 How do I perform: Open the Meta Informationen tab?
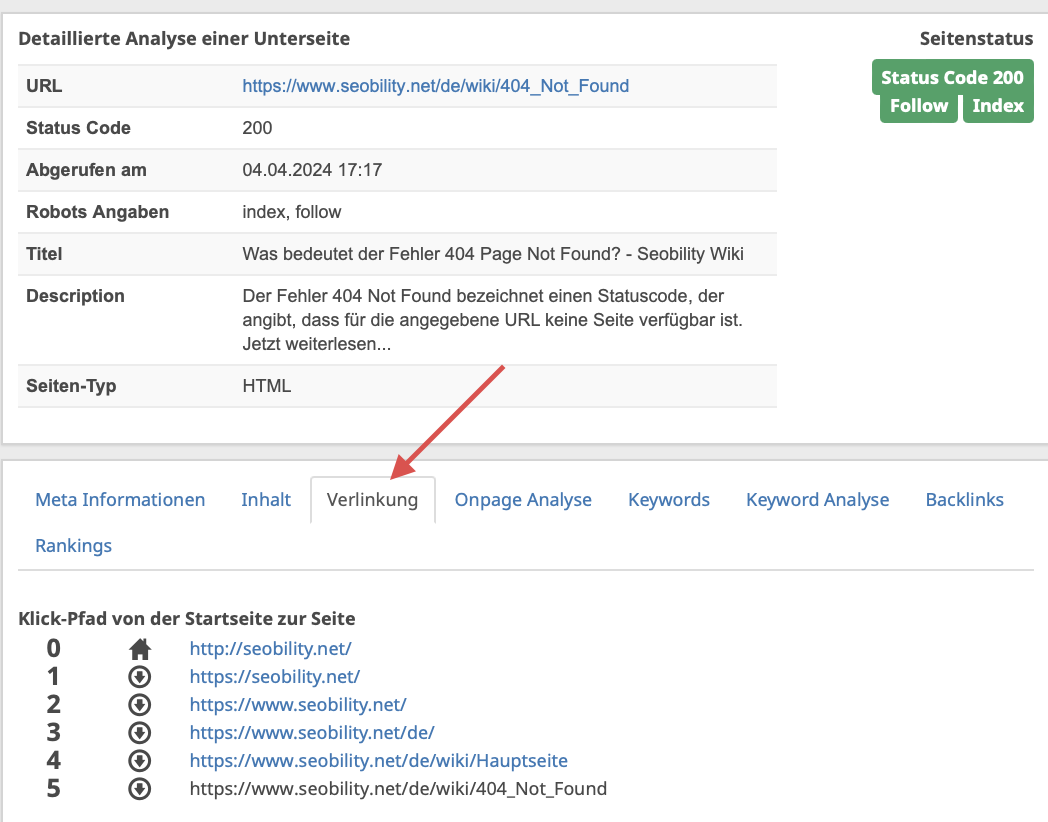coord(120,500)
